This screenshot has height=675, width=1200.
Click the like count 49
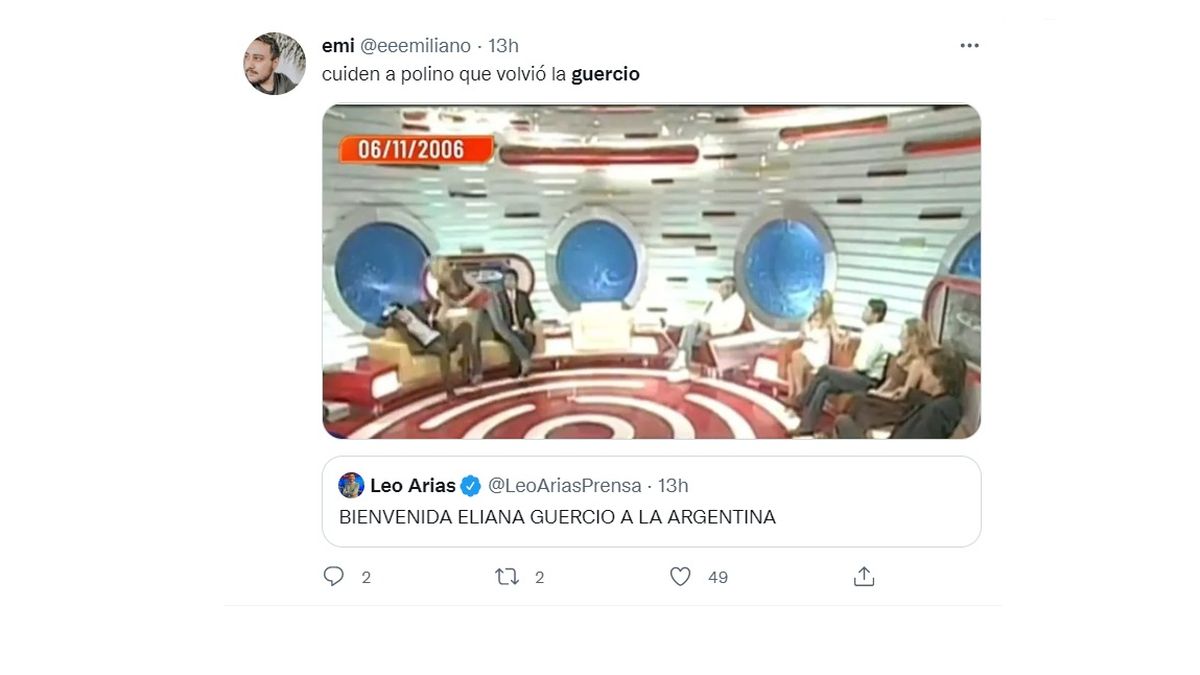(x=718, y=577)
